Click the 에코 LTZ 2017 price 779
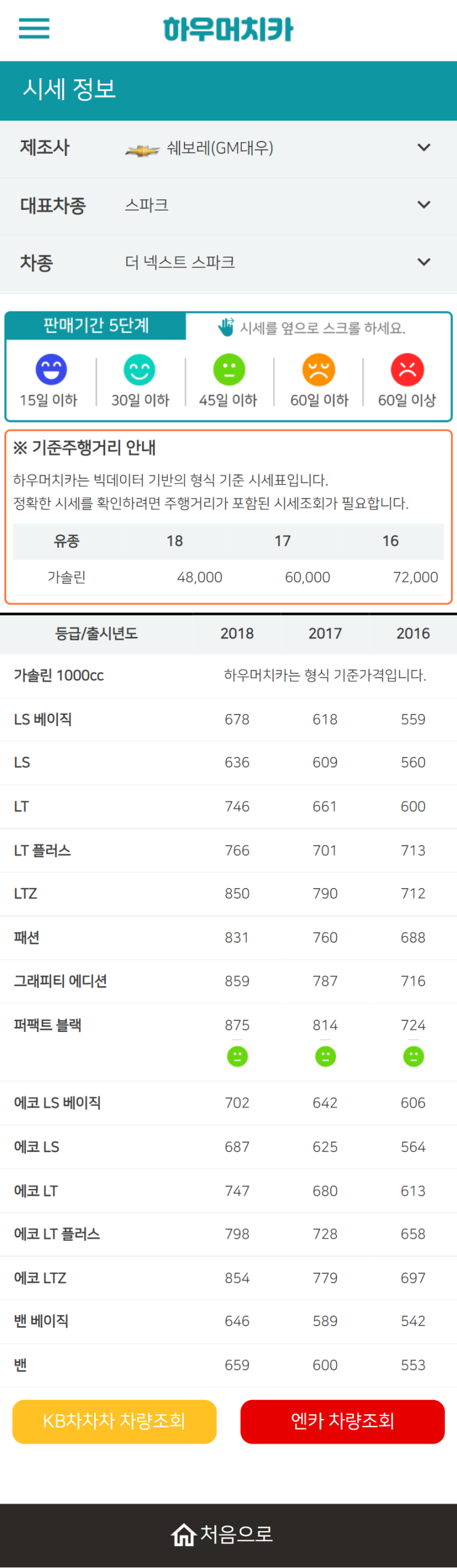Viewport: 457px width, 1568px height. (325, 1279)
